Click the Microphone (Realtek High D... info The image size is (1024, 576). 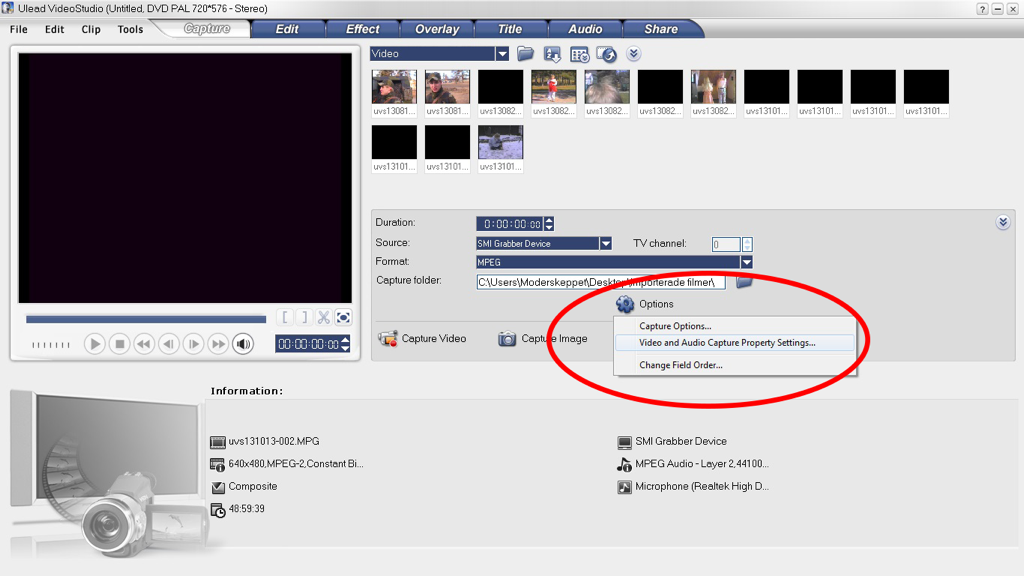coord(701,487)
